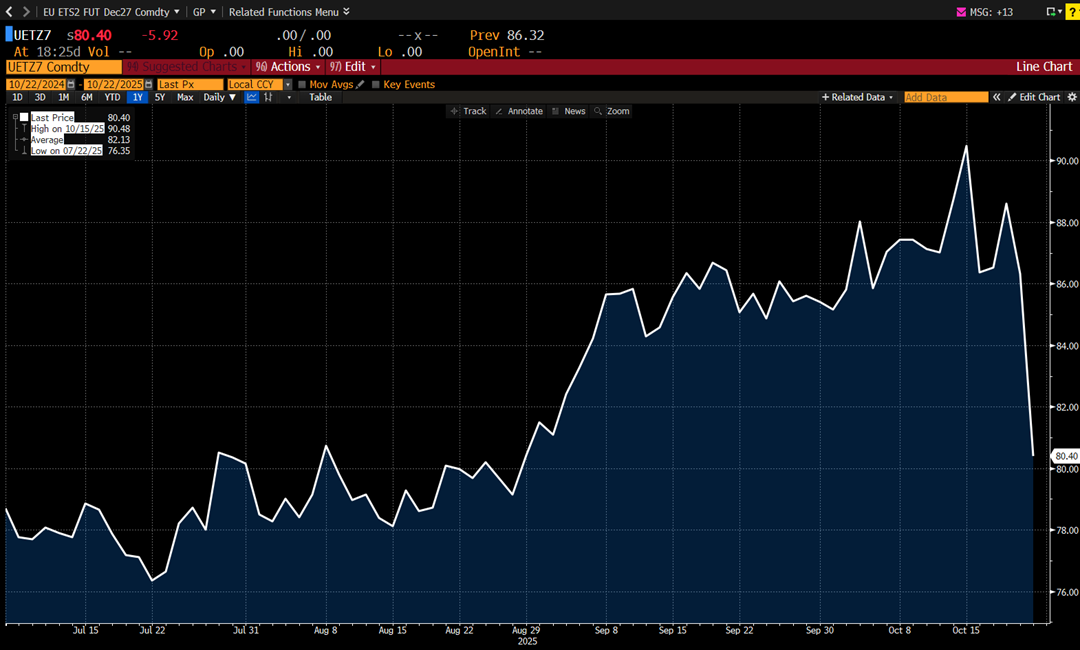Click the chart settings gear icon
Viewport: 1080px width, 650px height.
click(1072, 97)
